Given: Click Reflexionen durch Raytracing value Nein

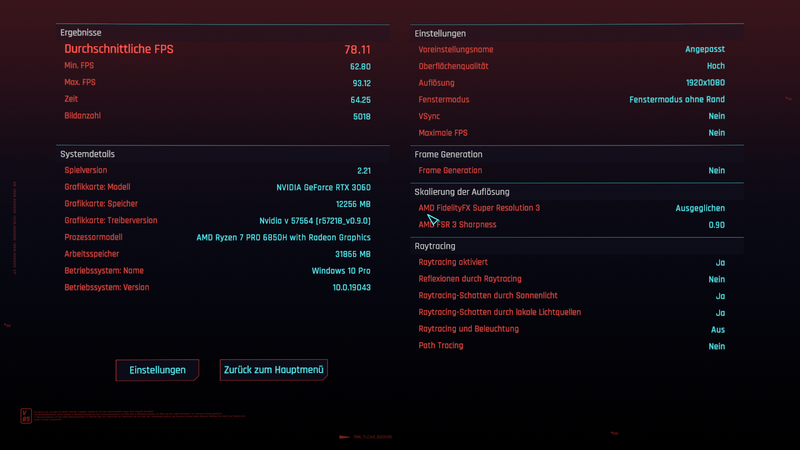Looking at the screenshot, I should 716,280.
